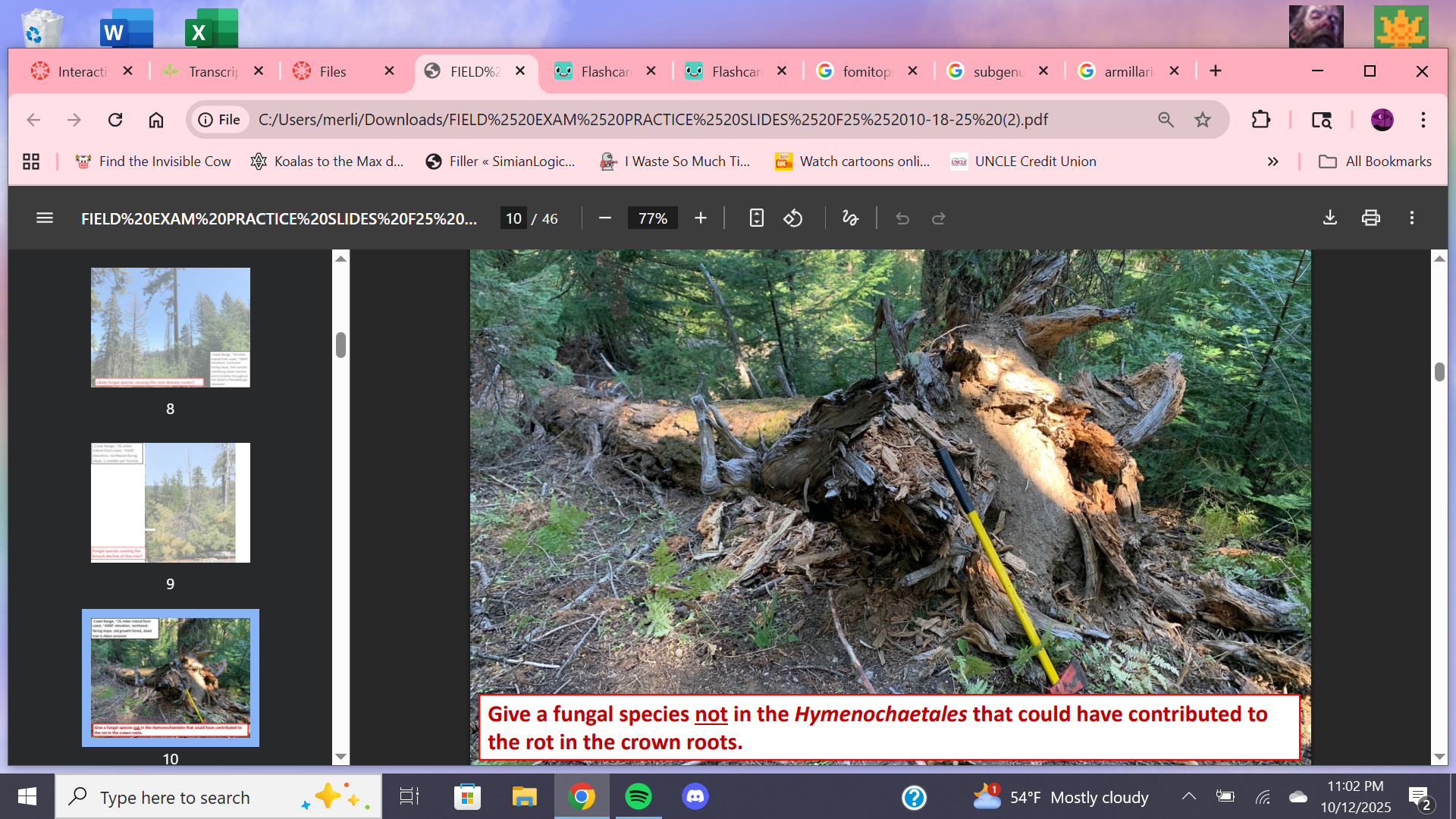Select the draw annotation tool
Viewport: 1456px width, 819px height.
(x=850, y=218)
